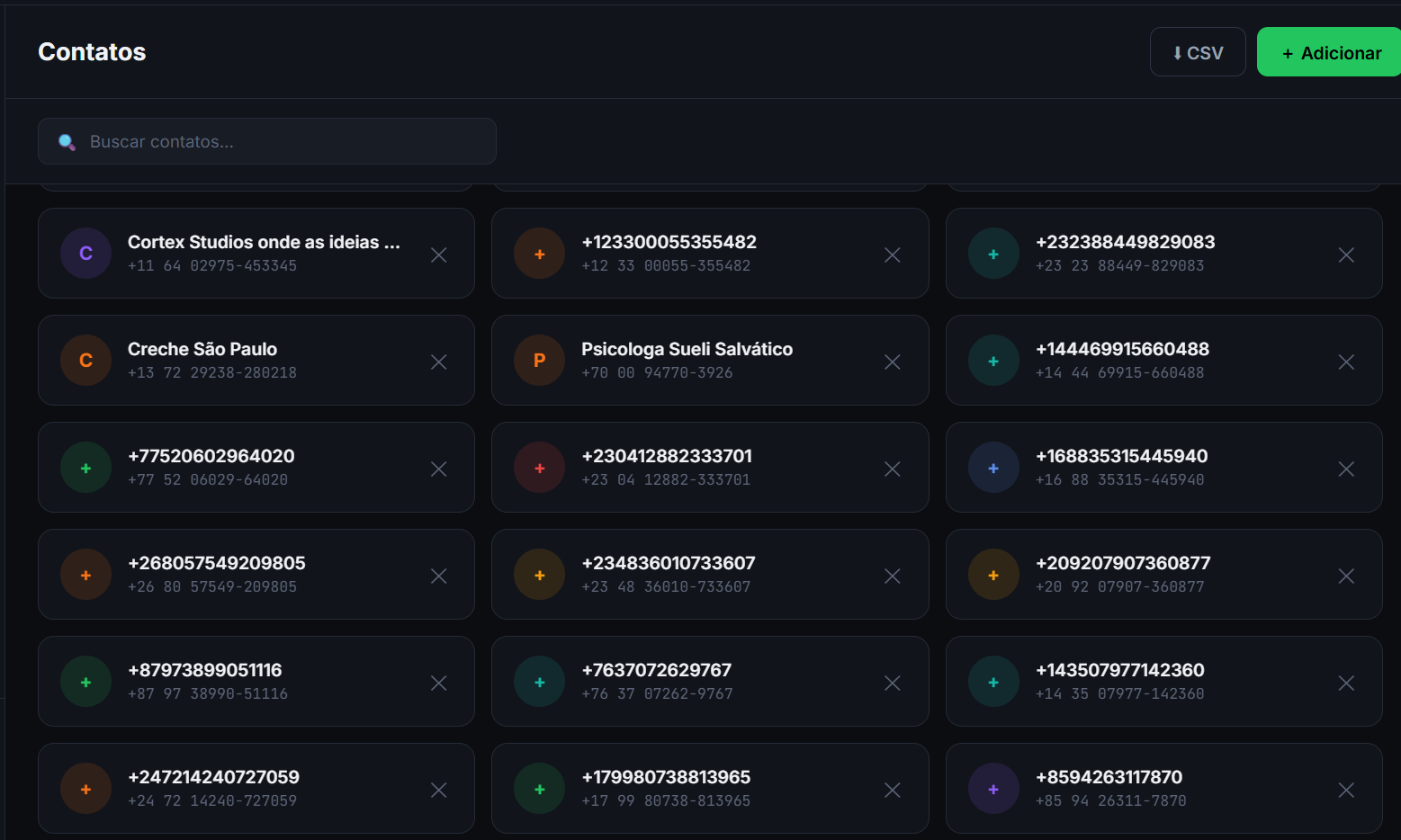Remove contact +232388449829083
The image size is (1401, 840).
1346,255
